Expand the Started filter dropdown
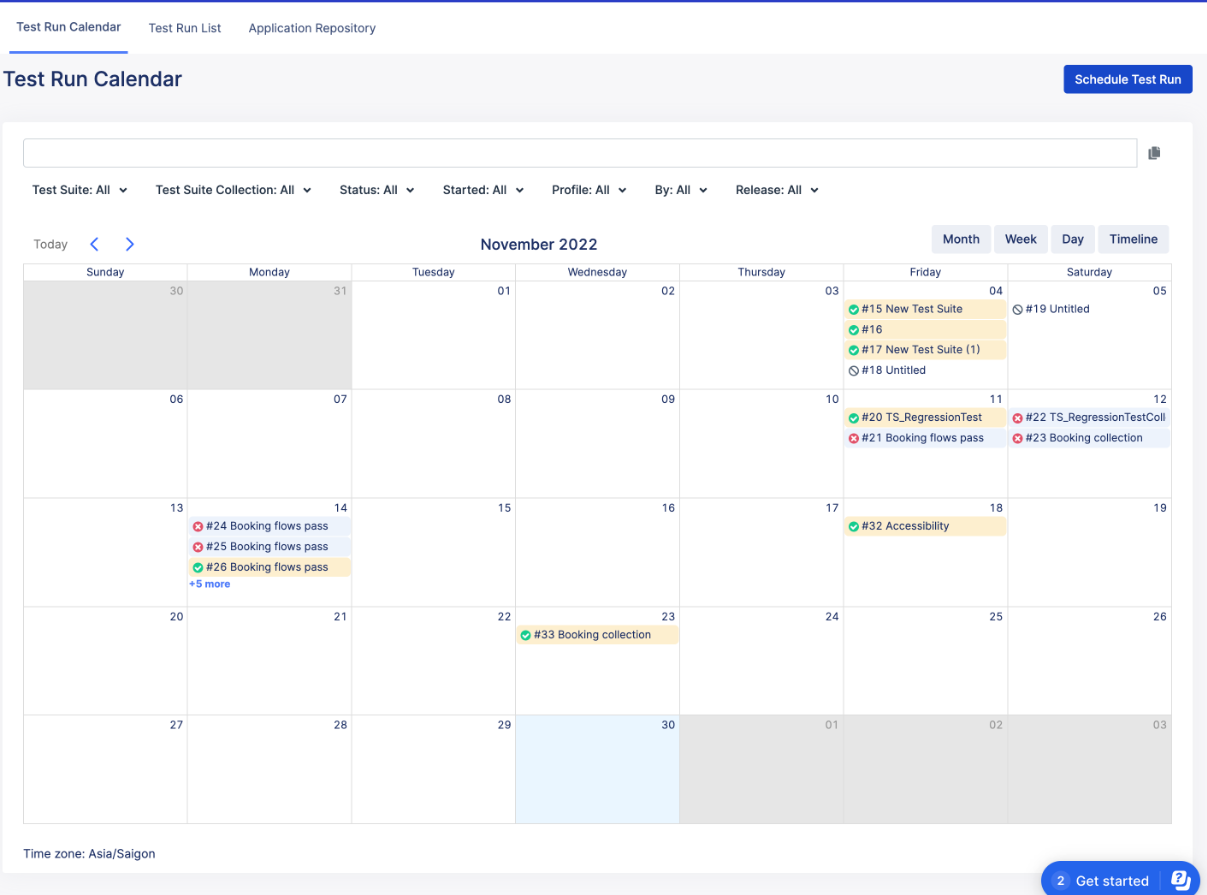Image resolution: width=1207 pixels, height=895 pixels. point(484,190)
